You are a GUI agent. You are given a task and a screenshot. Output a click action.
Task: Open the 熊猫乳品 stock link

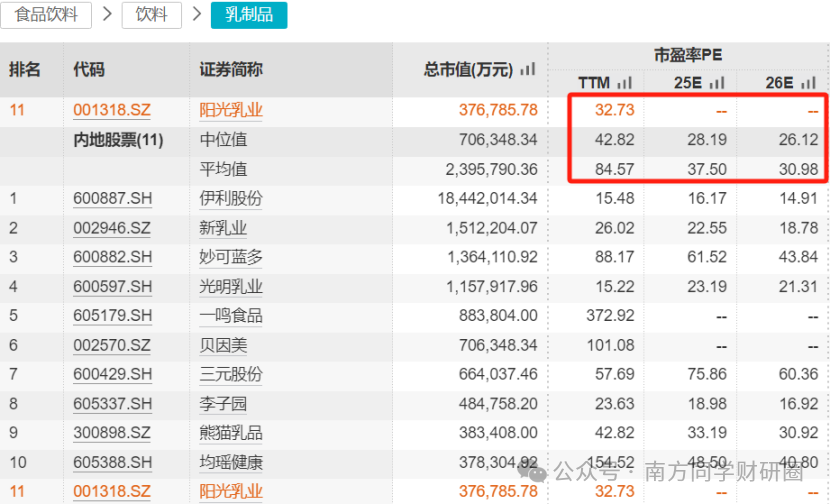pos(231,433)
